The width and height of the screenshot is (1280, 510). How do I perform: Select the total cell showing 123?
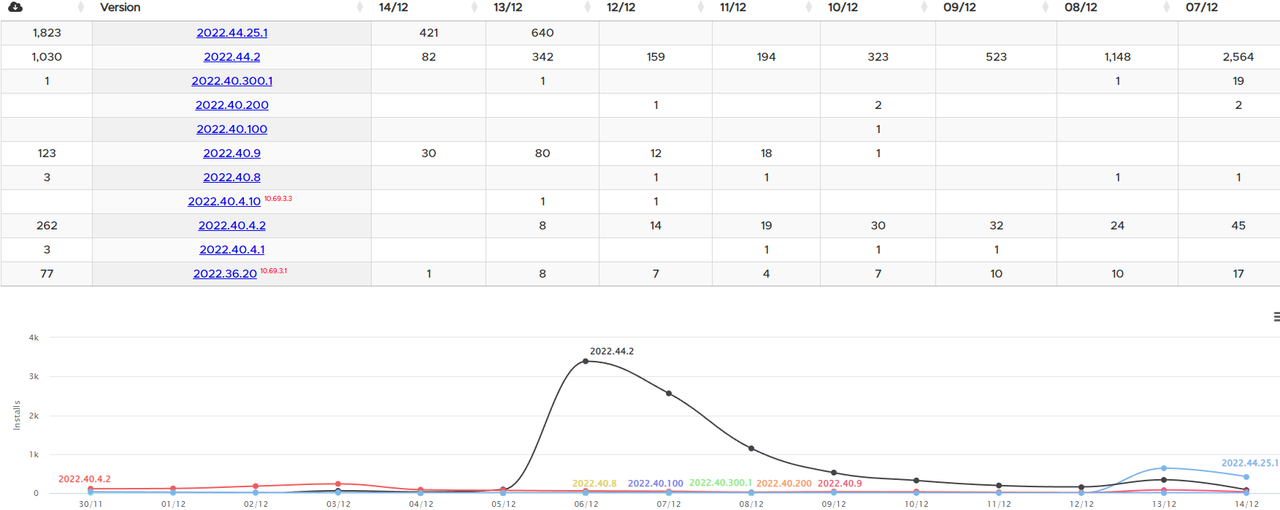coord(47,153)
